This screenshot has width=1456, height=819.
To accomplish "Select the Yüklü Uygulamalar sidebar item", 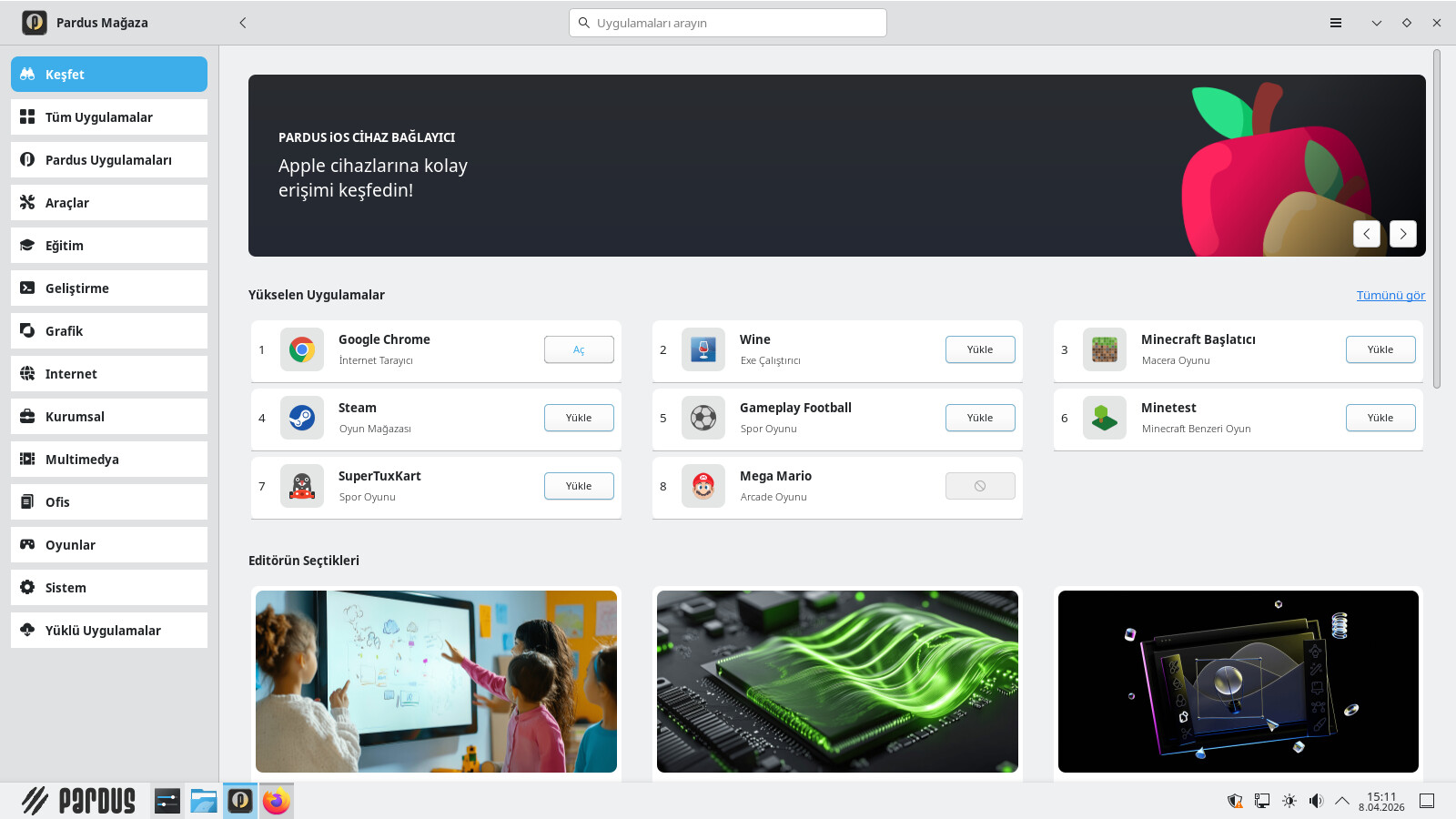I will coord(109,631).
